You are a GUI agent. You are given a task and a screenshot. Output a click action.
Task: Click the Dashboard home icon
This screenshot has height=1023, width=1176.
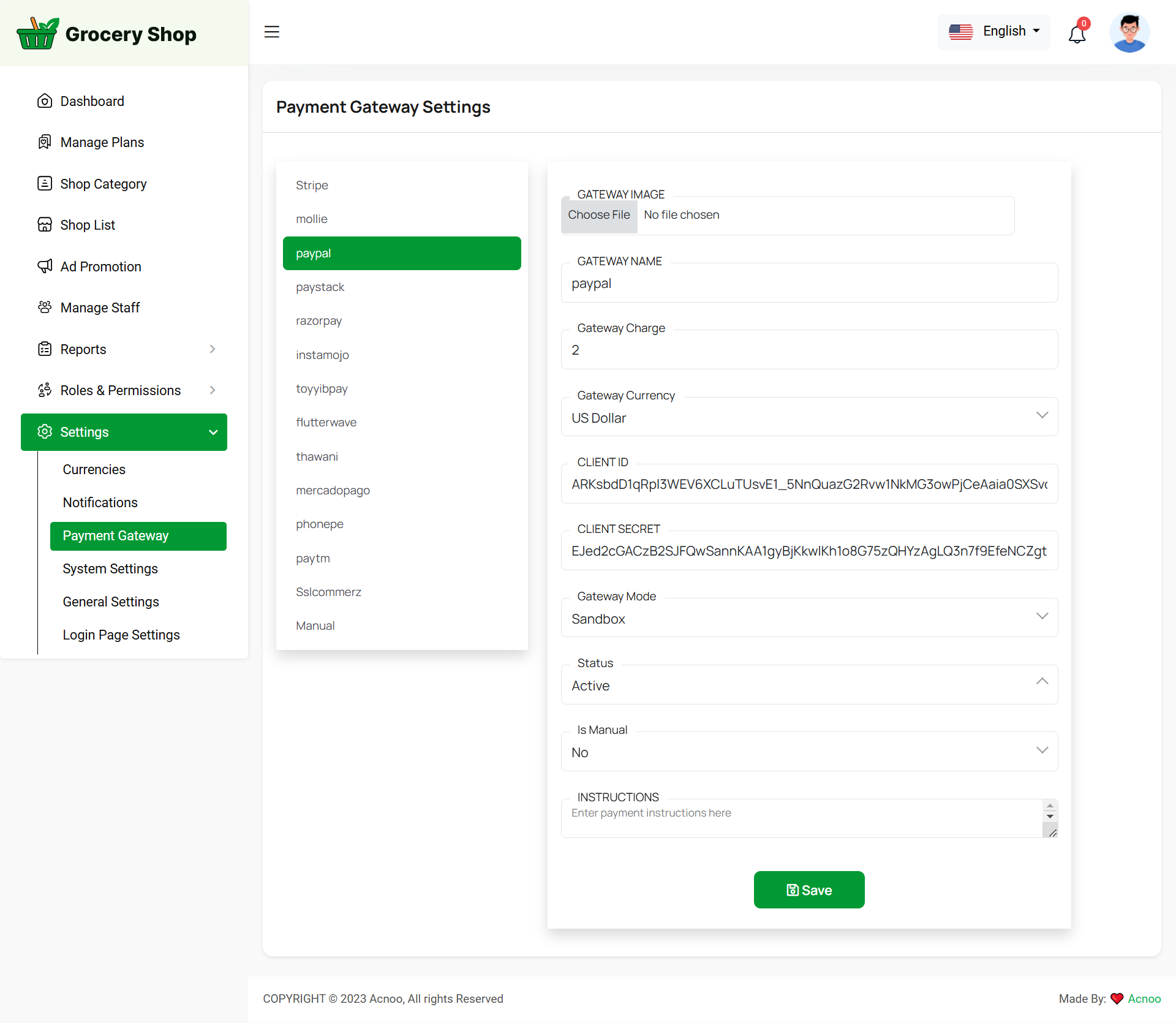(45, 101)
